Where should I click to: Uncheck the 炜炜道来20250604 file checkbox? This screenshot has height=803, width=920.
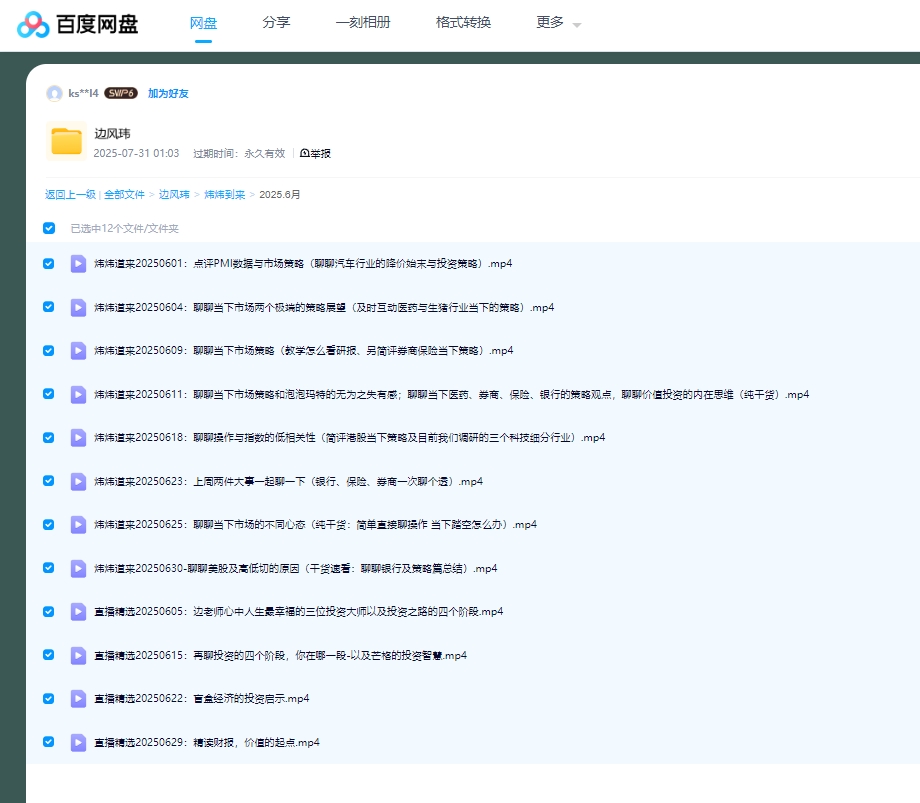pyautogui.click(x=49, y=307)
